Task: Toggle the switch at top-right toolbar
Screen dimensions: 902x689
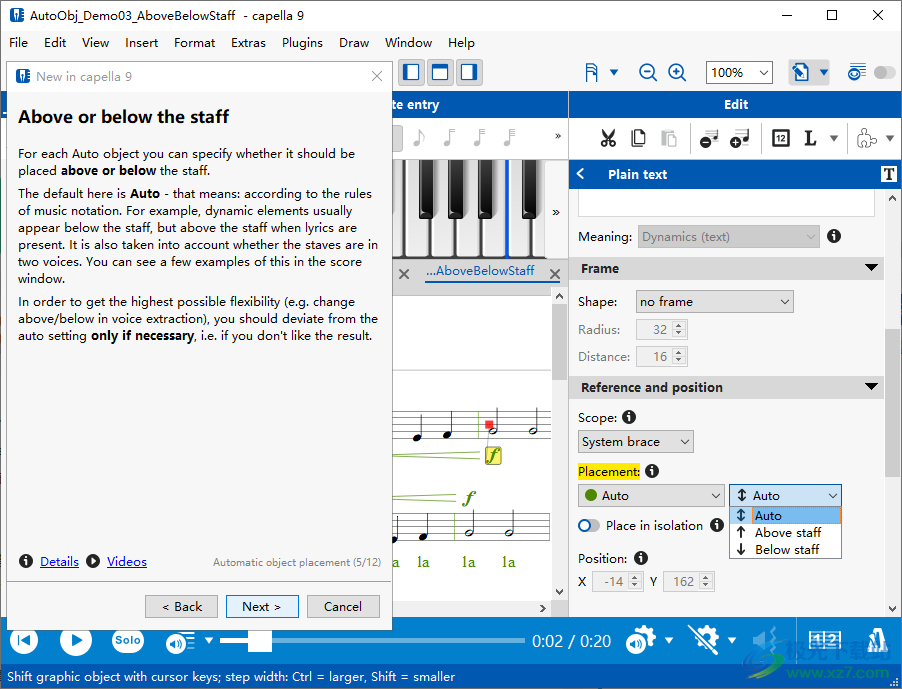Action: click(x=884, y=72)
